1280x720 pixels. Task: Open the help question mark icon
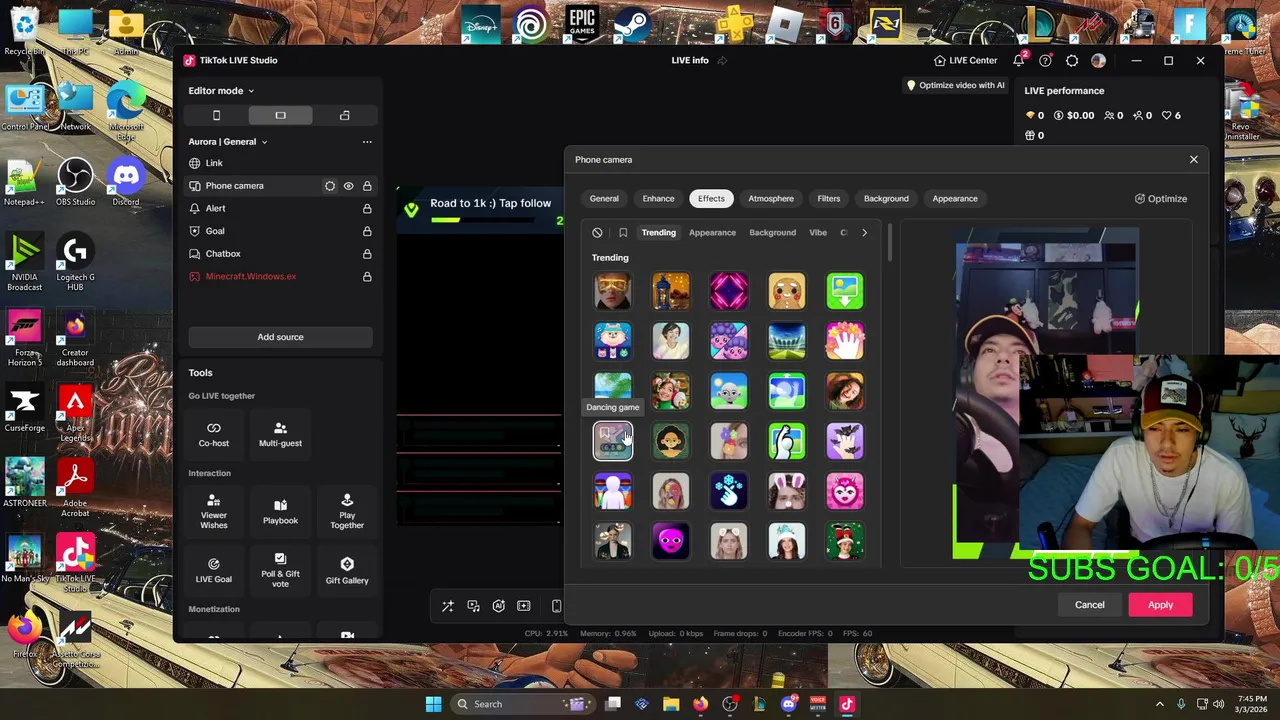[x=1045, y=60]
